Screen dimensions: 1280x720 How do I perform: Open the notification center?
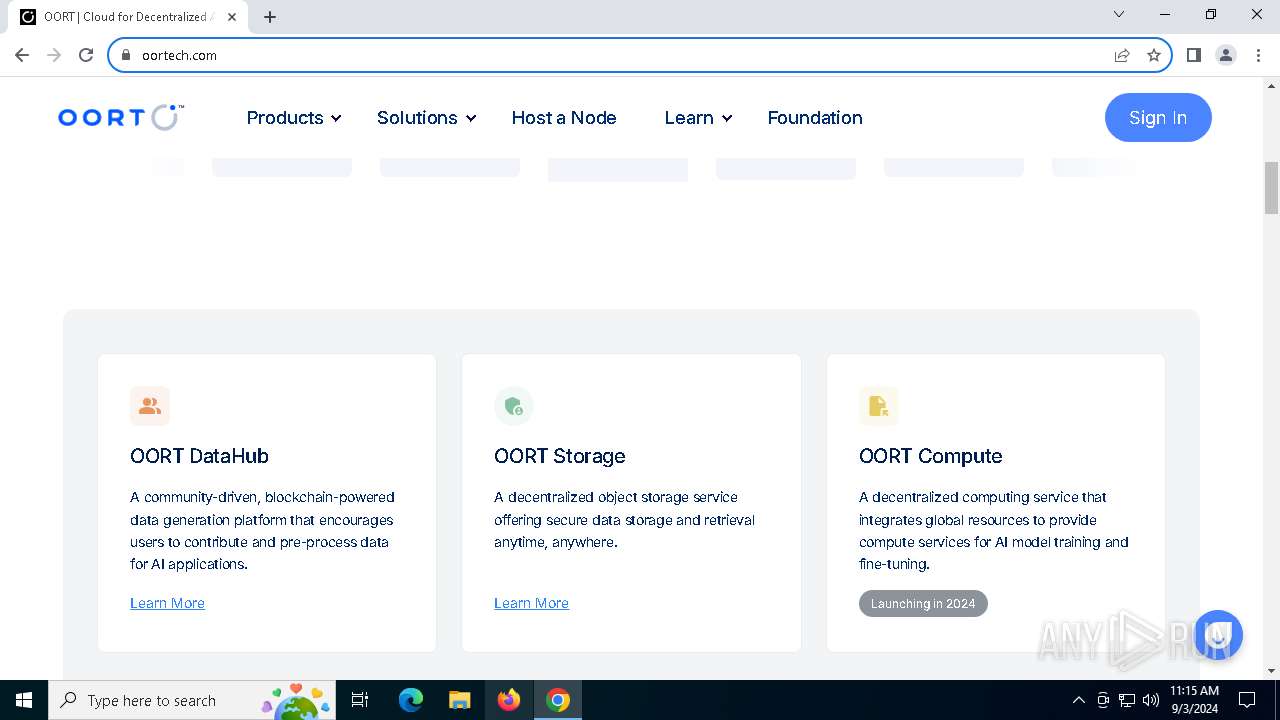[x=1247, y=700]
